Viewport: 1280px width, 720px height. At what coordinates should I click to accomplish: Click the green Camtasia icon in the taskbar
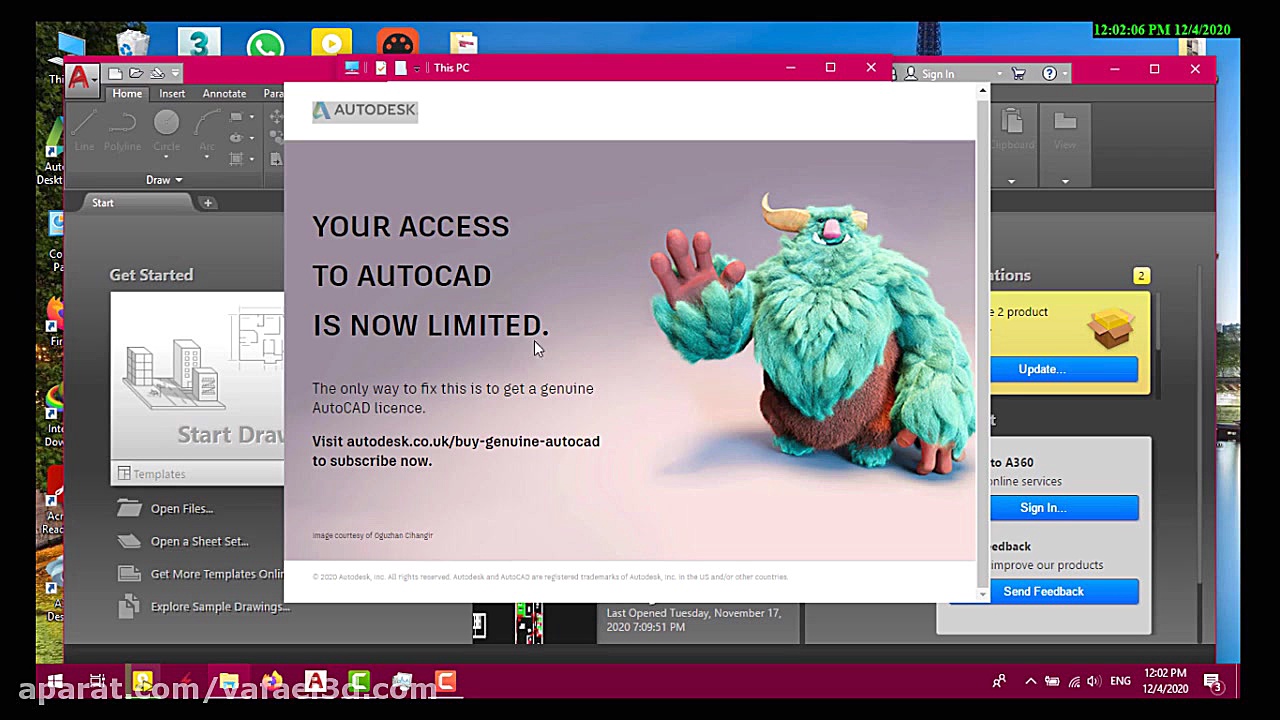click(358, 682)
